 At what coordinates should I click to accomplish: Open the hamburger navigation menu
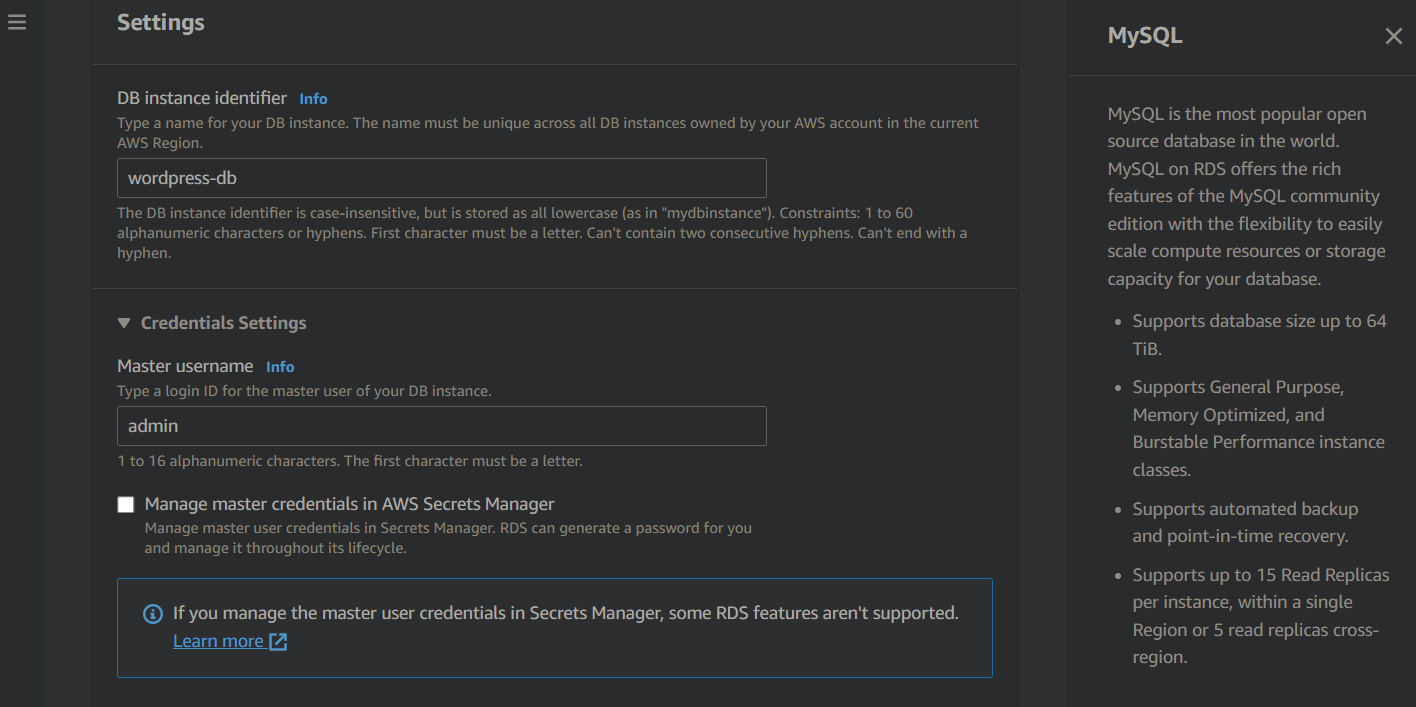point(17,21)
